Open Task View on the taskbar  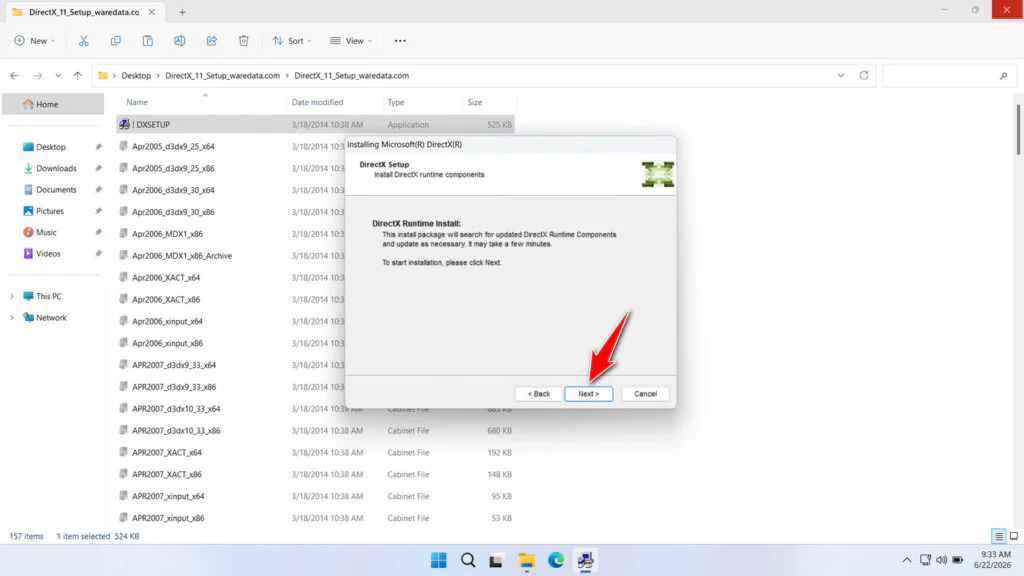click(496, 560)
